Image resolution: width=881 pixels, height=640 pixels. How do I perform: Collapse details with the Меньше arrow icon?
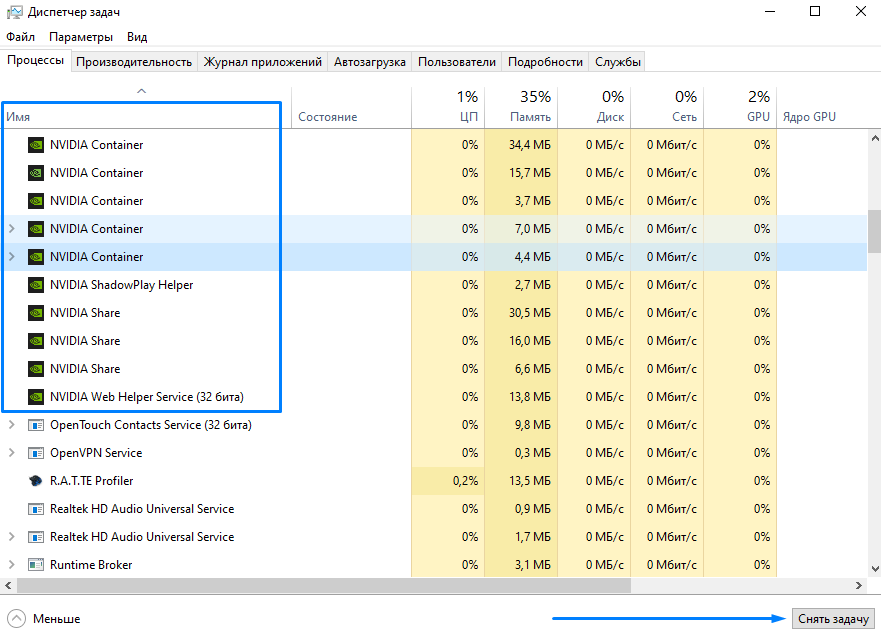click(16, 619)
